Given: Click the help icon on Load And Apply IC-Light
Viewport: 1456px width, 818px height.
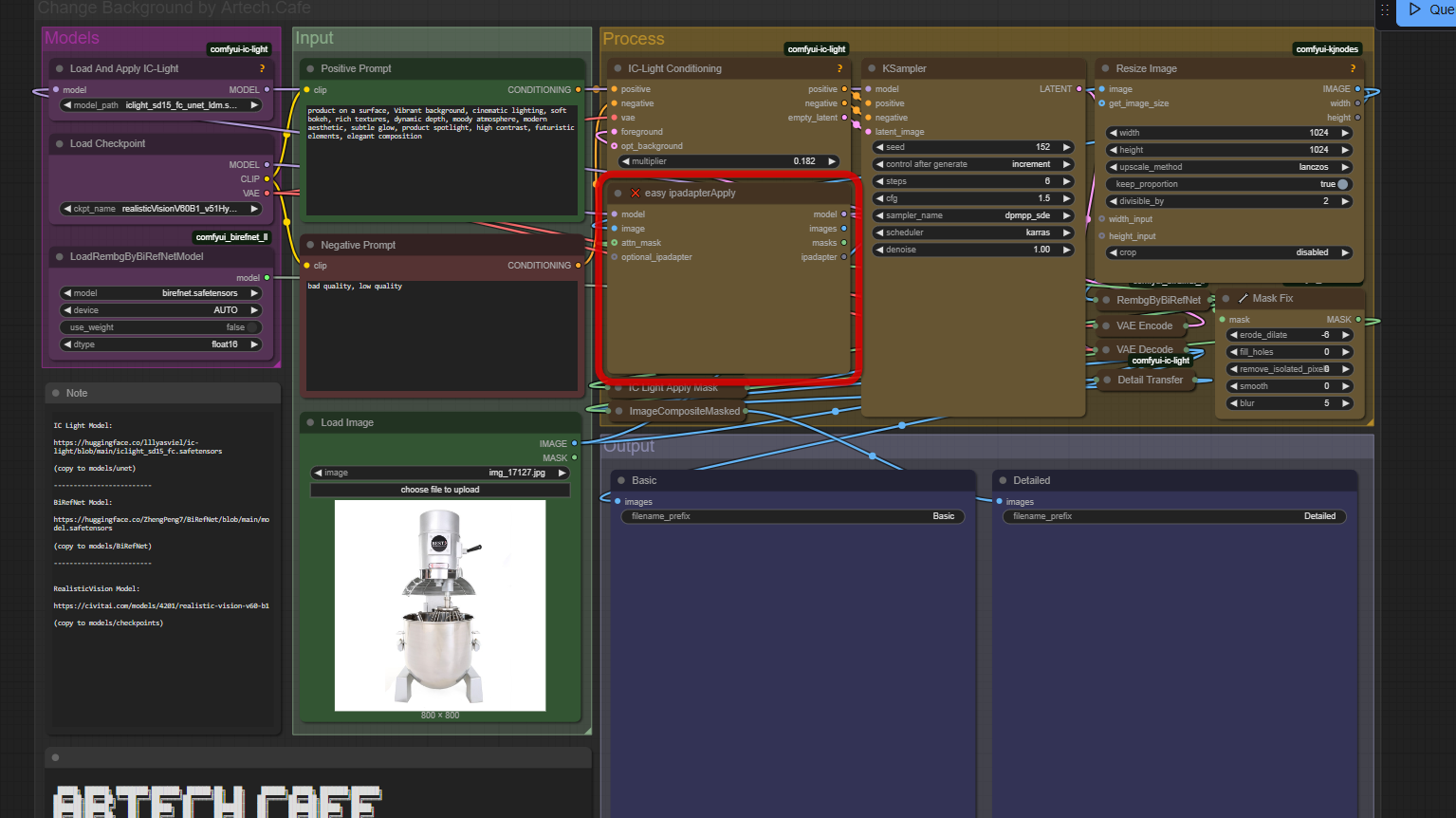Looking at the screenshot, I should tap(263, 68).
